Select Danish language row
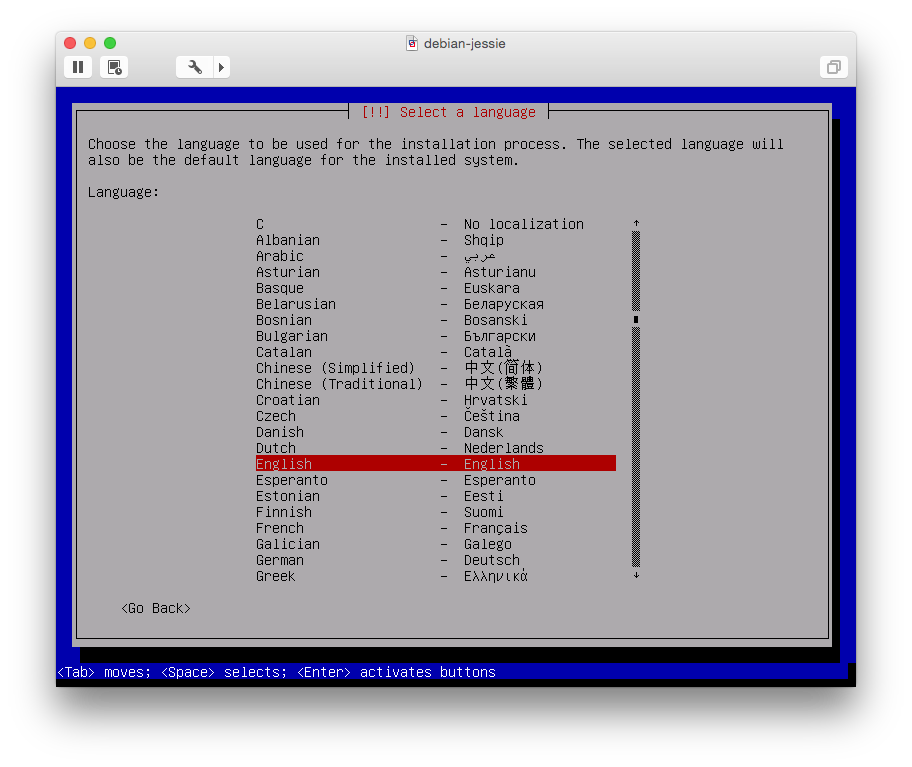This screenshot has width=912, height=767. (436, 432)
